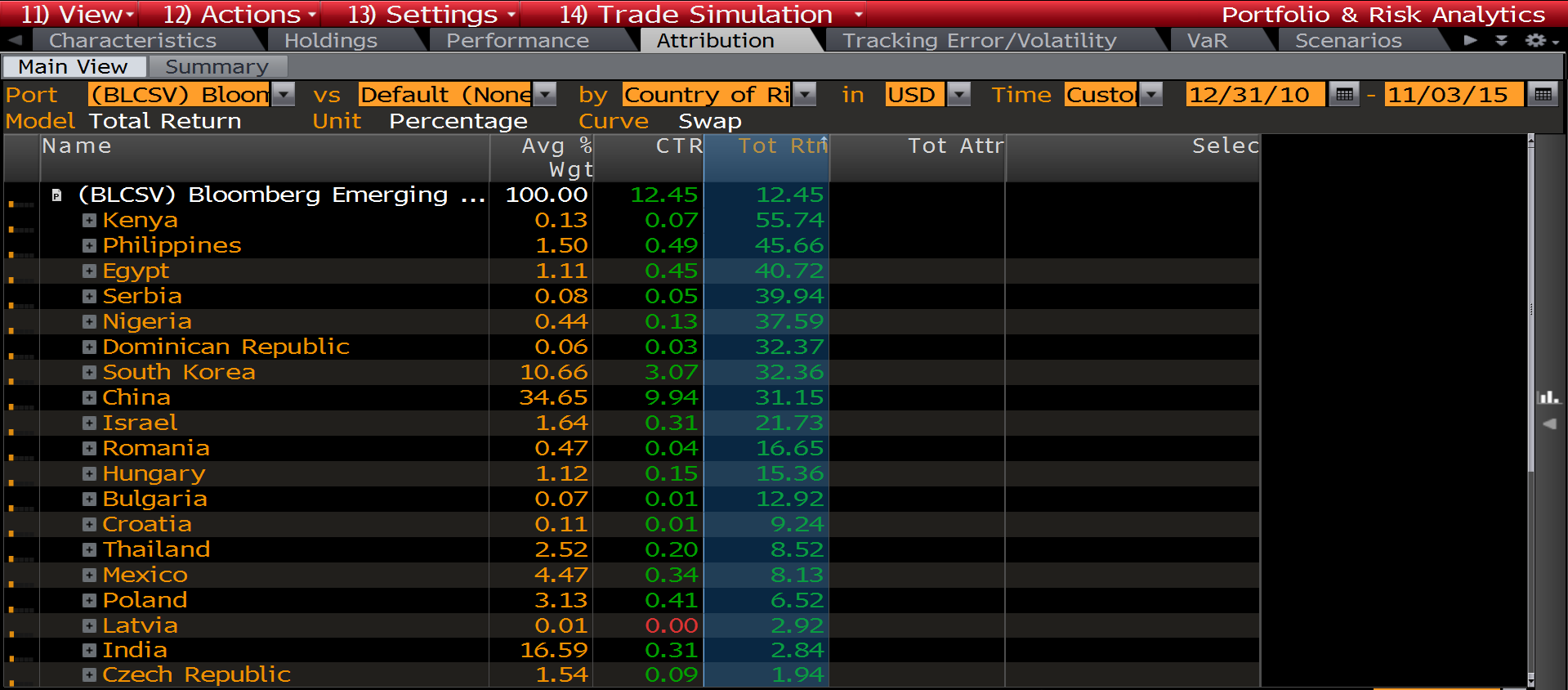Expand the Egypt row
This screenshot has width=1568, height=690.
89,271
